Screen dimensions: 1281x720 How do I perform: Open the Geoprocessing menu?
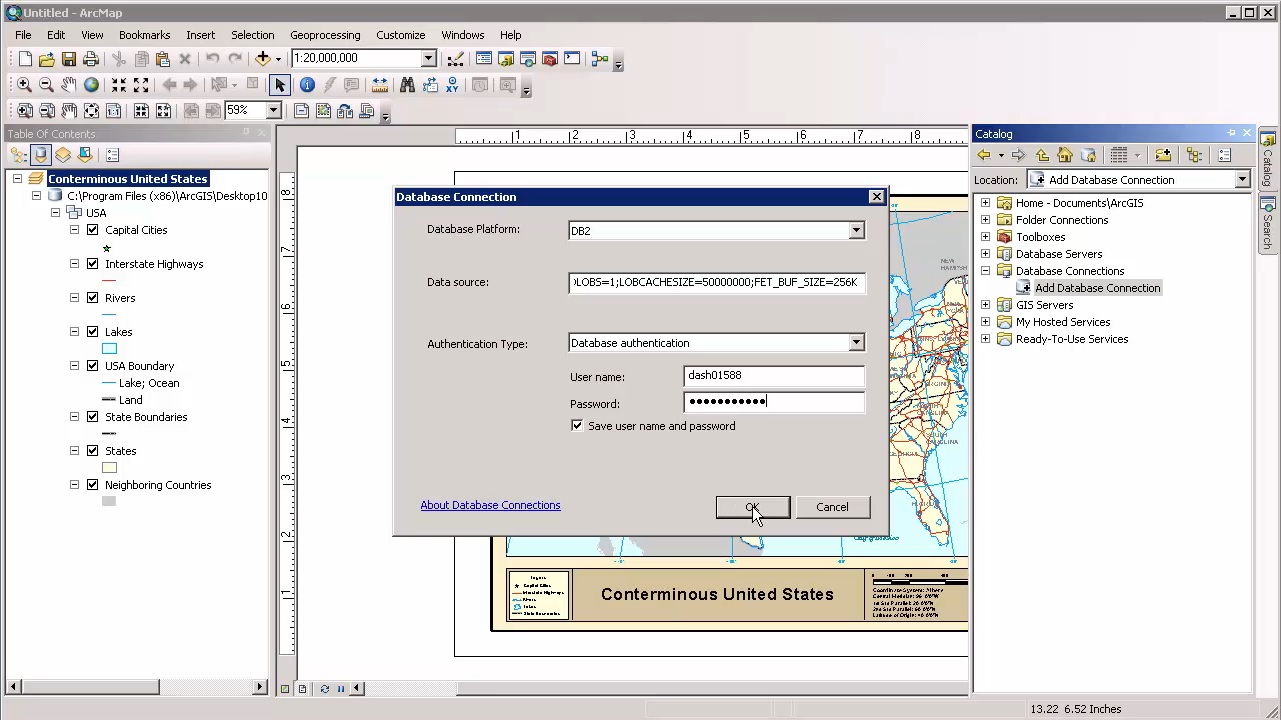pos(325,35)
